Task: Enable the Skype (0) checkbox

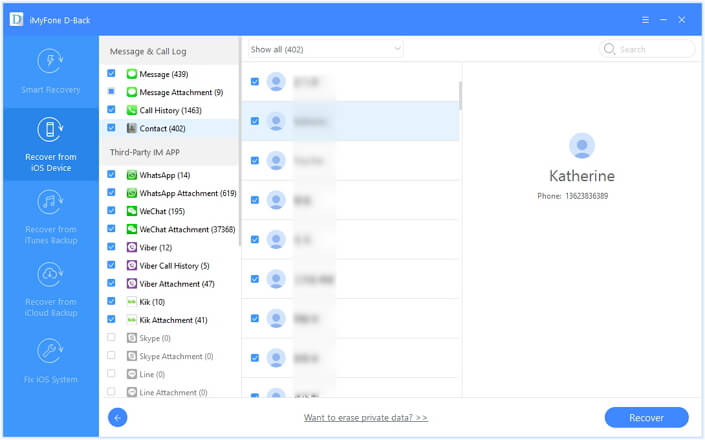Action: tap(111, 338)
